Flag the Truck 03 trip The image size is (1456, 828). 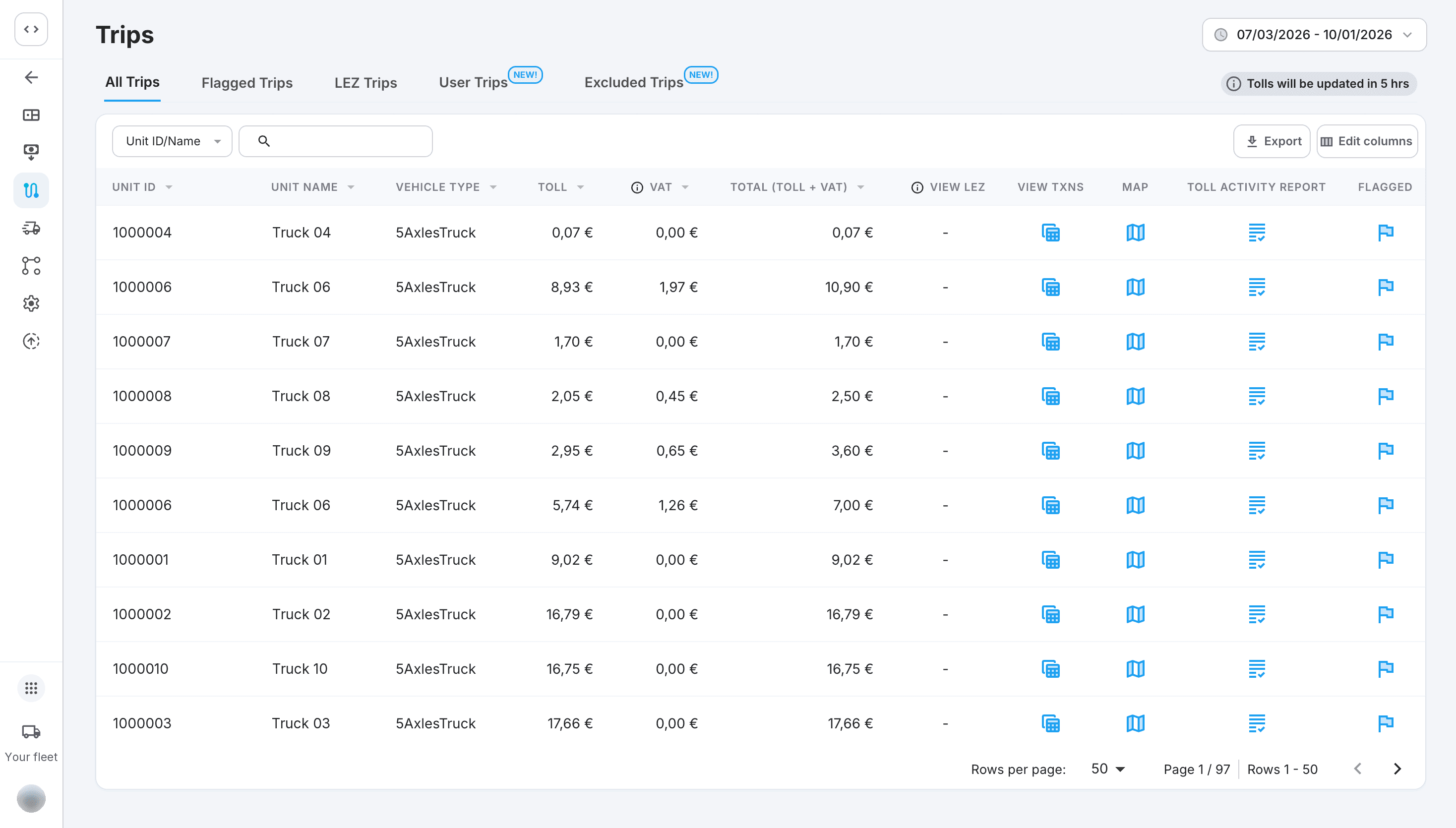(1386, 724)
